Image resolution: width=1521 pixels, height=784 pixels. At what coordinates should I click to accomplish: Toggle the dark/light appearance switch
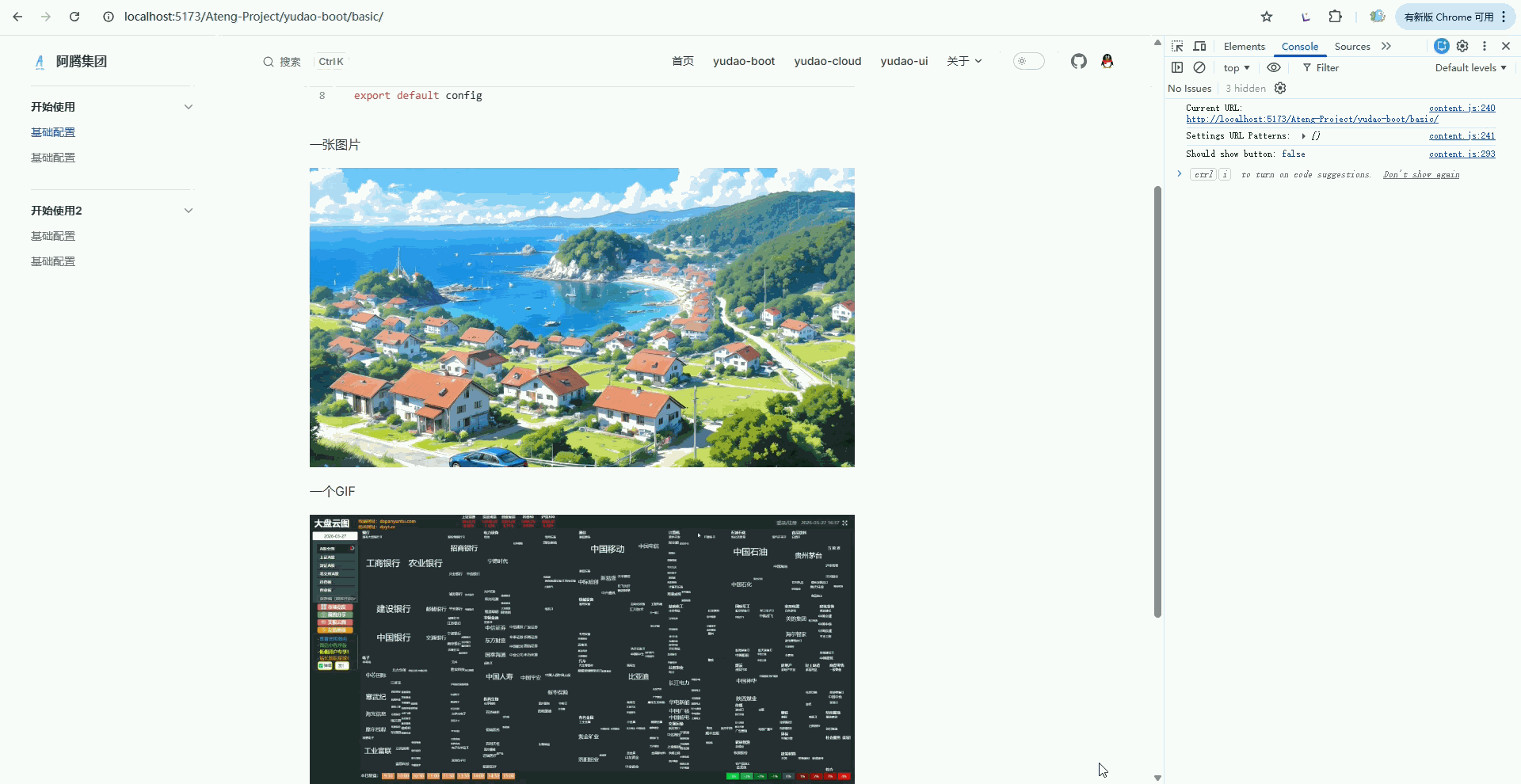pos(1028,61)
